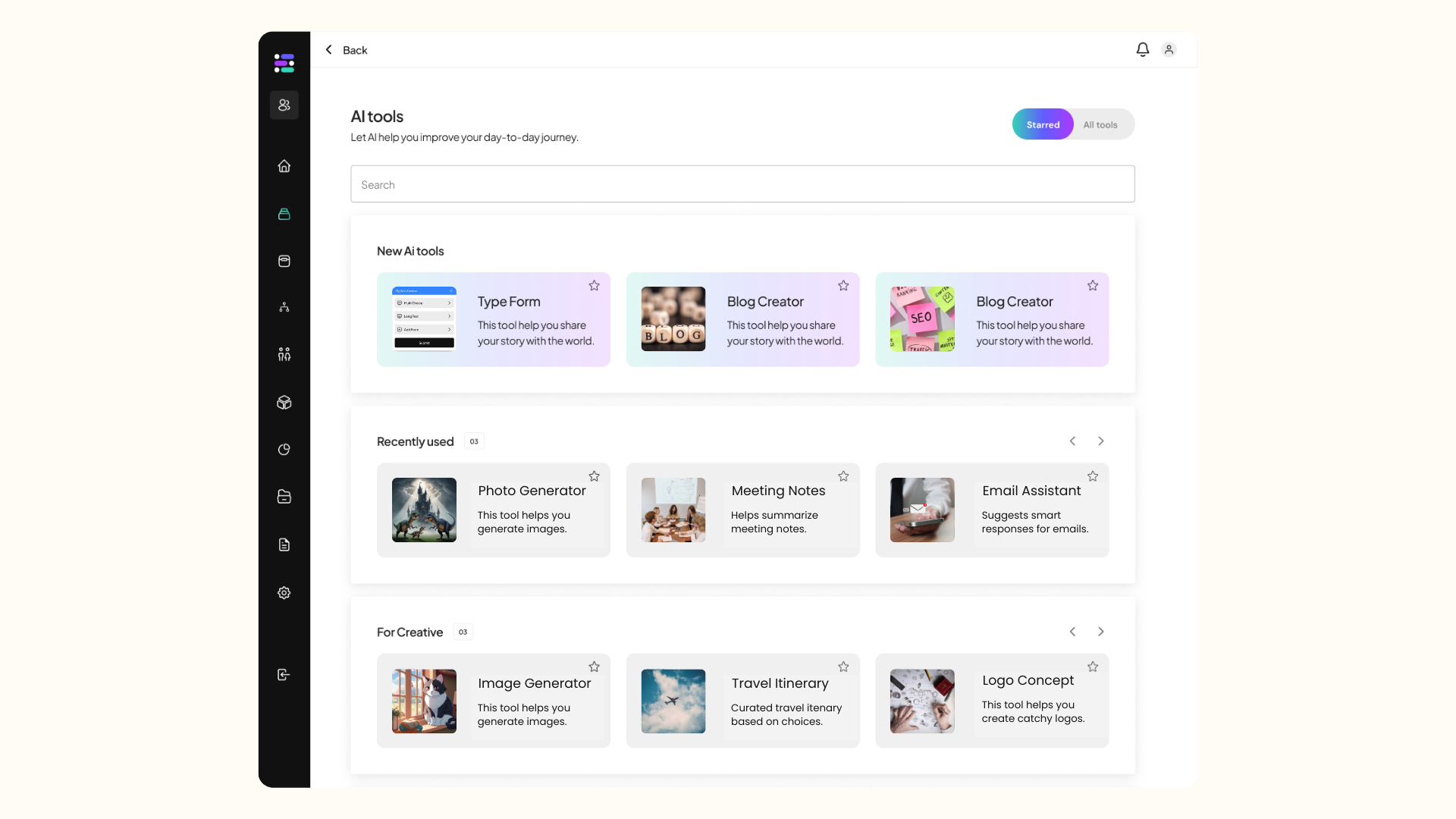Go to previous Recently used tools
This screenshot has height=819, width=1456.
(x=1072, y=441)
